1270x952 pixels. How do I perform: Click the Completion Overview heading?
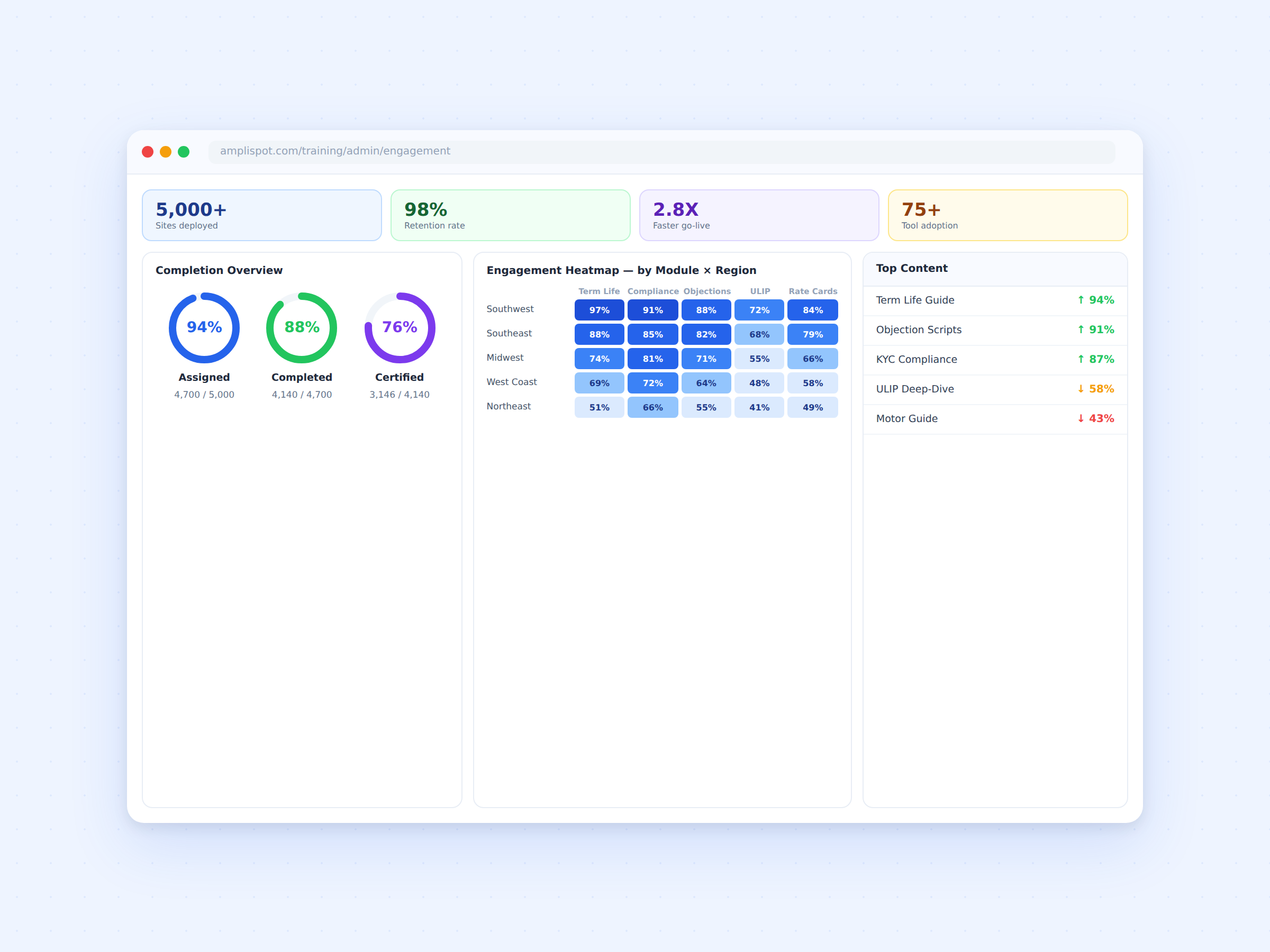(219, 270)
